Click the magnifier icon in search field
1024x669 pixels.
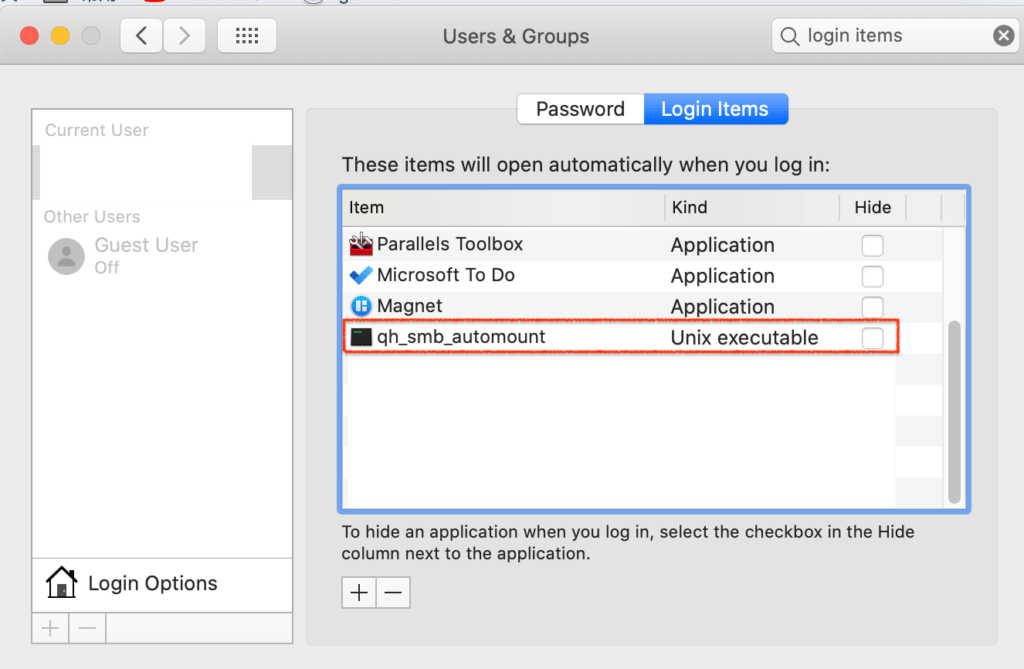click(x=790, y=36)
